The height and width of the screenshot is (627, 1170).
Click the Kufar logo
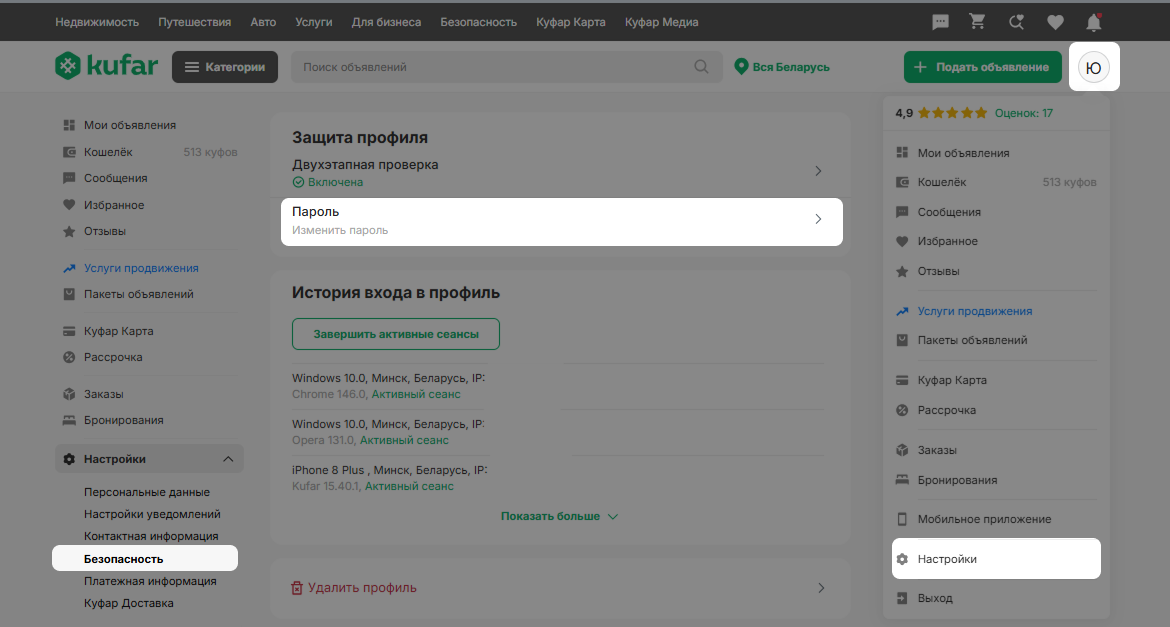click(x=106, y=66)
